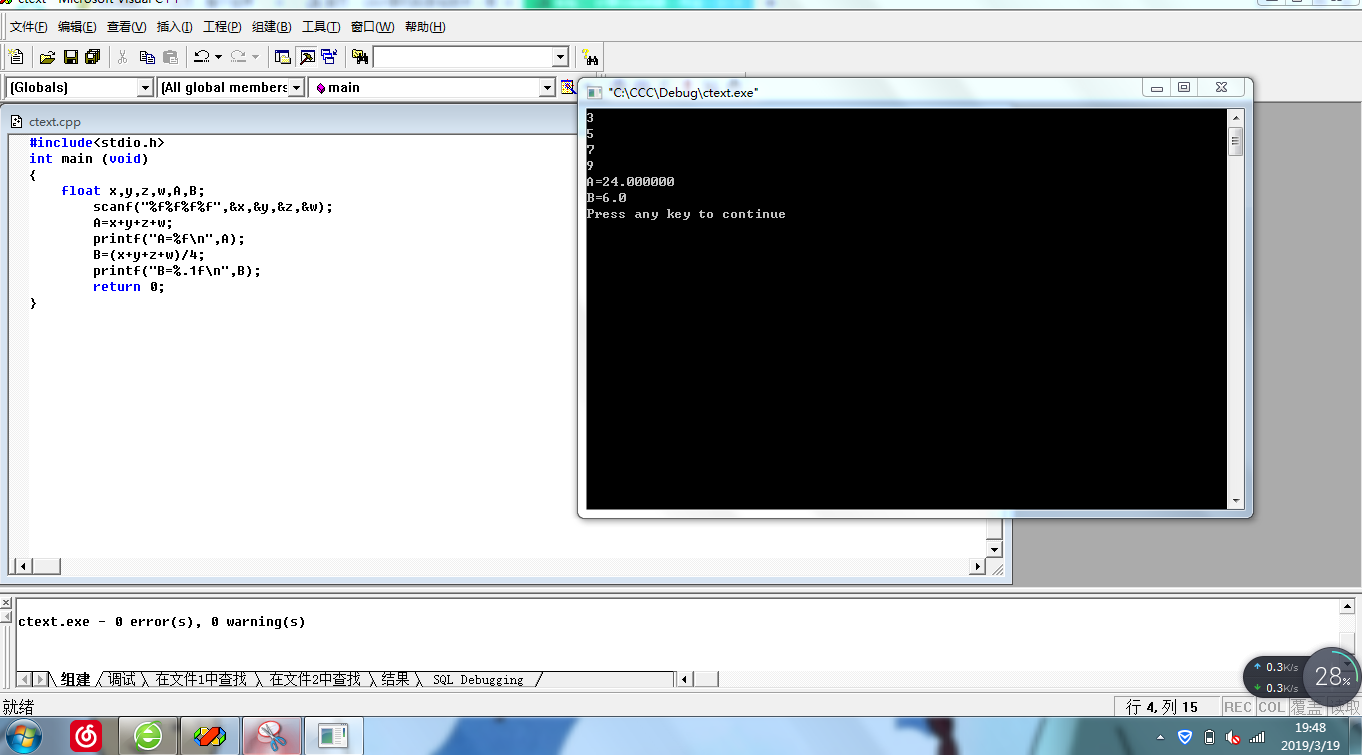The height and width of the screenshot is (755, 1362).
Task: Create a new text file from toolbar
Action: [x=16, y=57]
